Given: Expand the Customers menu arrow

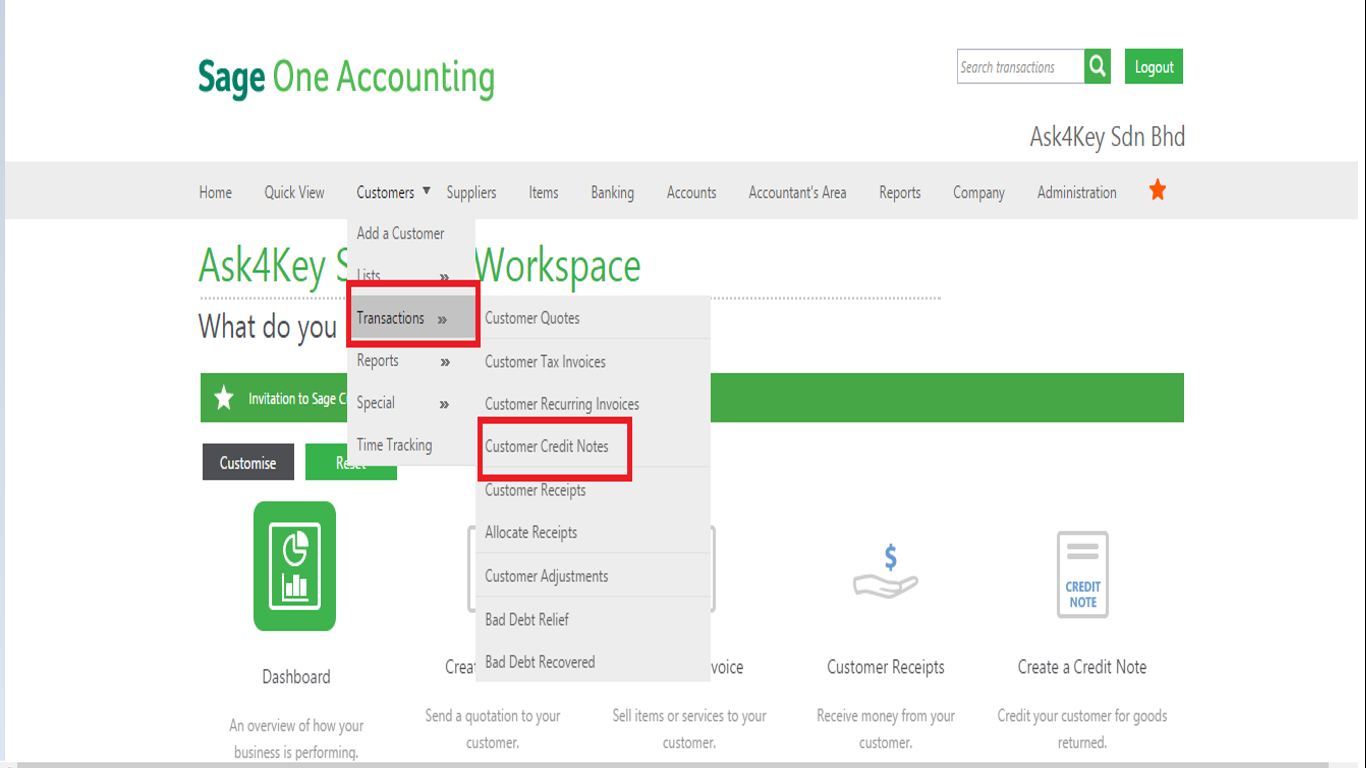Looking at the screenshot, I should click(426, 190).
